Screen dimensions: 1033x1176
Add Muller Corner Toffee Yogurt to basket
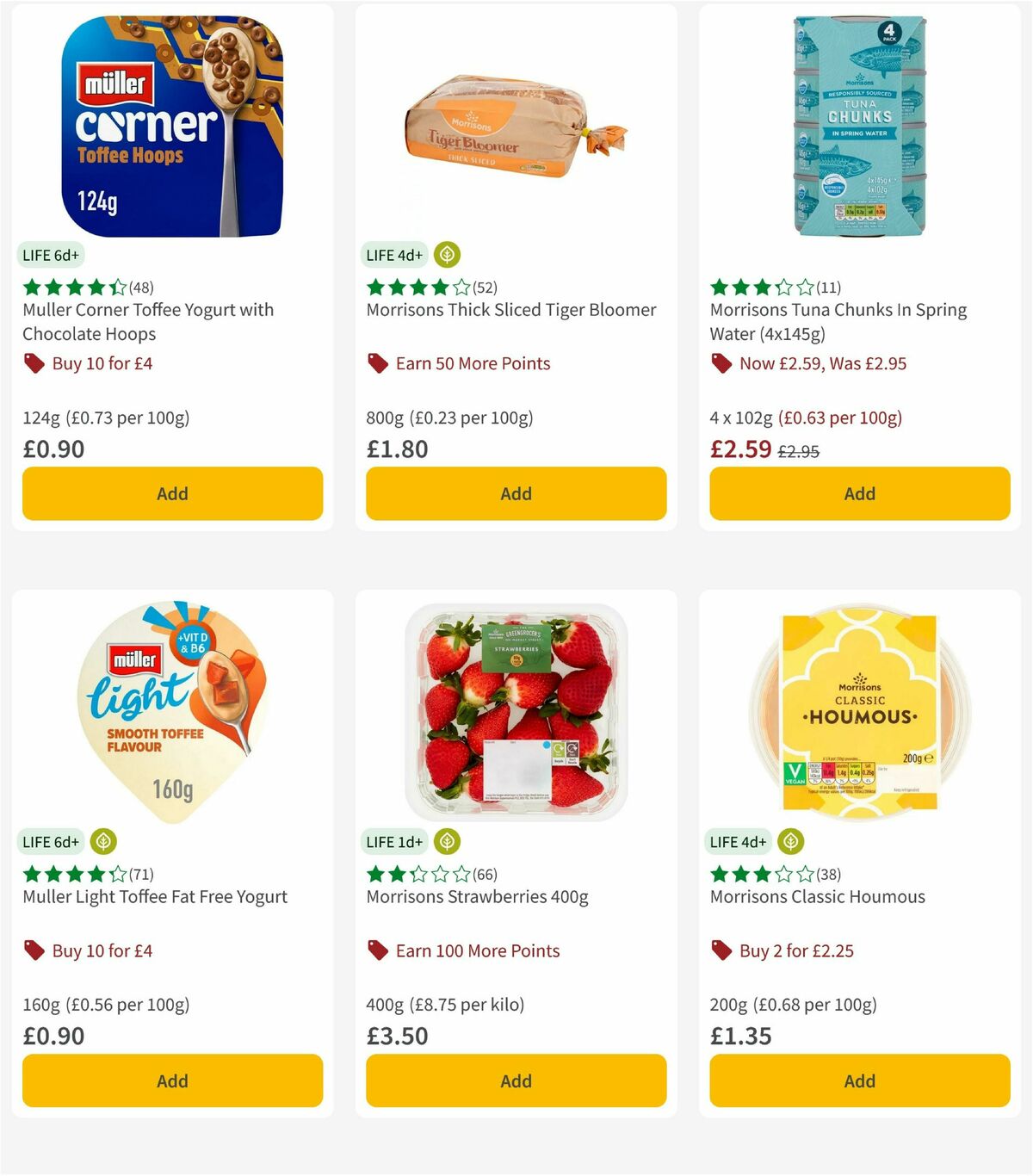172,493
